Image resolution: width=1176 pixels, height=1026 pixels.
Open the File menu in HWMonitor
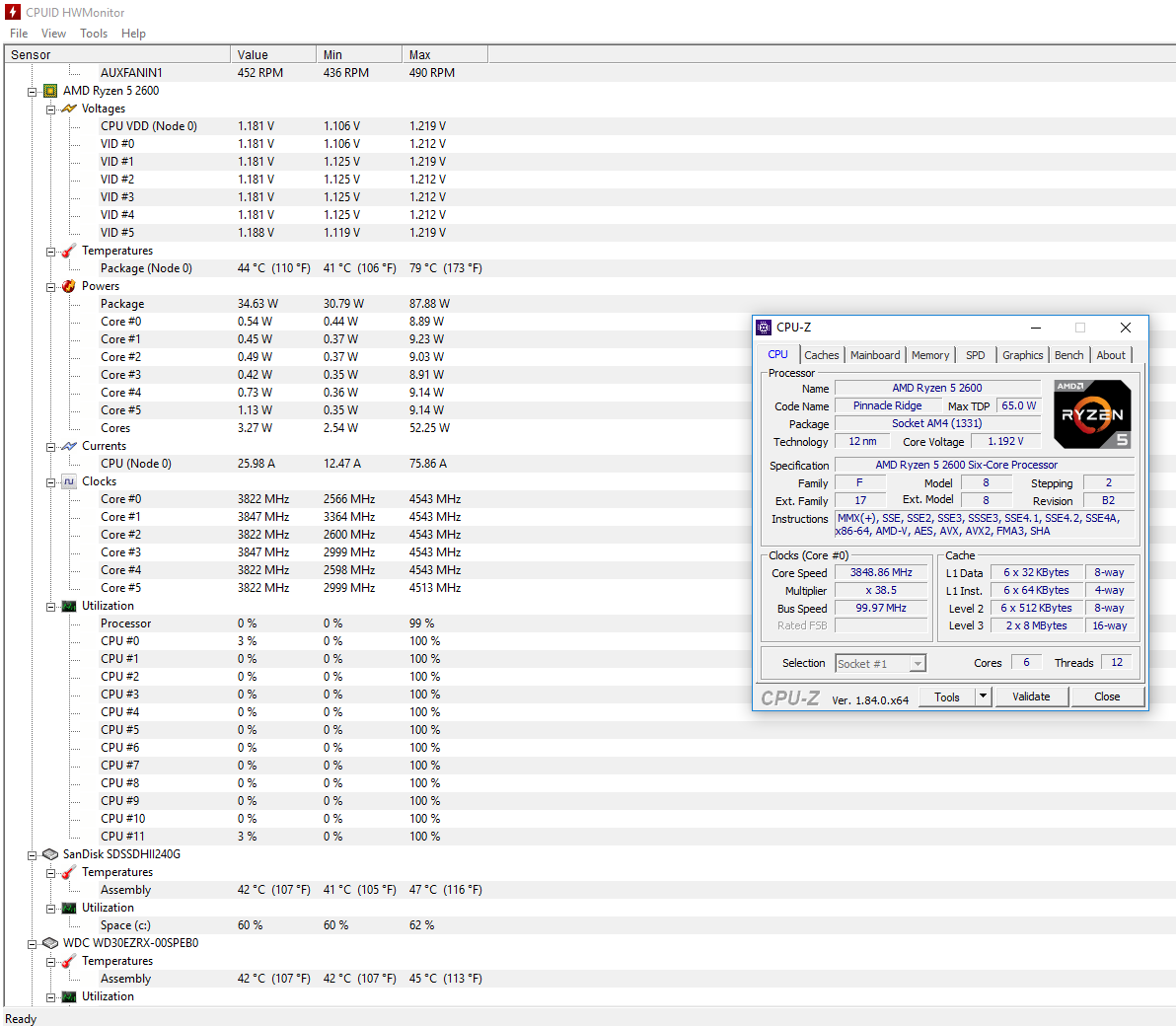click(19, 33)
